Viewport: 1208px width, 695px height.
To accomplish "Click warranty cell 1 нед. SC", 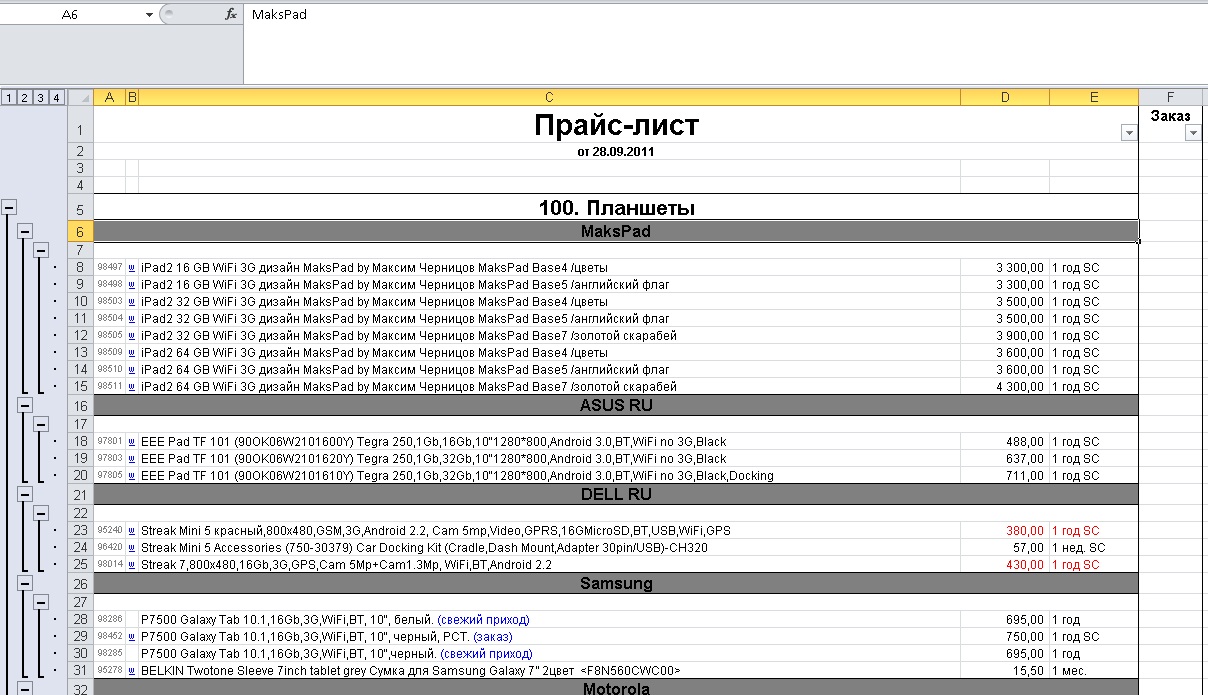I will click(x=1094, y=548).
